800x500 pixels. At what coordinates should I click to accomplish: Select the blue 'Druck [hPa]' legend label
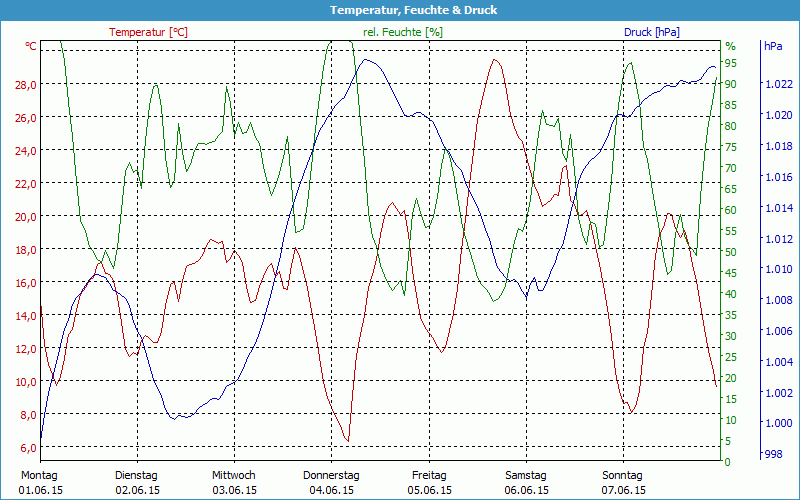tap(652, 32)
